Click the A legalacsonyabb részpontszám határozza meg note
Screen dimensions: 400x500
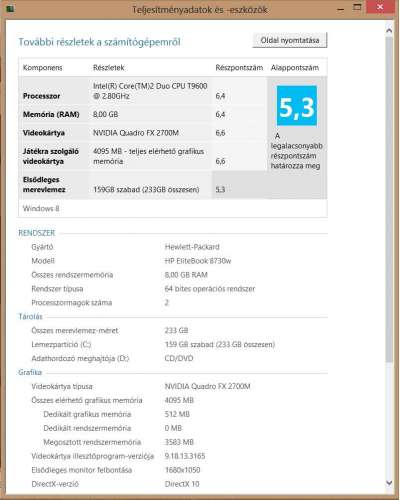point(296,151)
